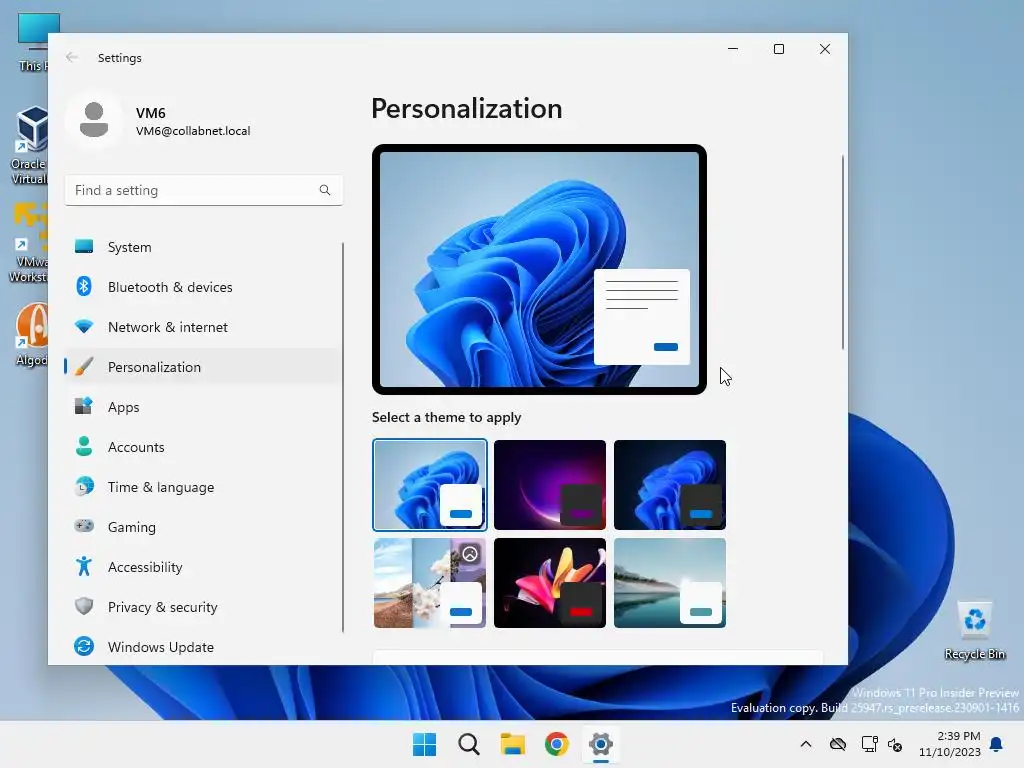Click the Gaming controller icon
Screen dimensions: 1024x768
[x=84, y=526]
